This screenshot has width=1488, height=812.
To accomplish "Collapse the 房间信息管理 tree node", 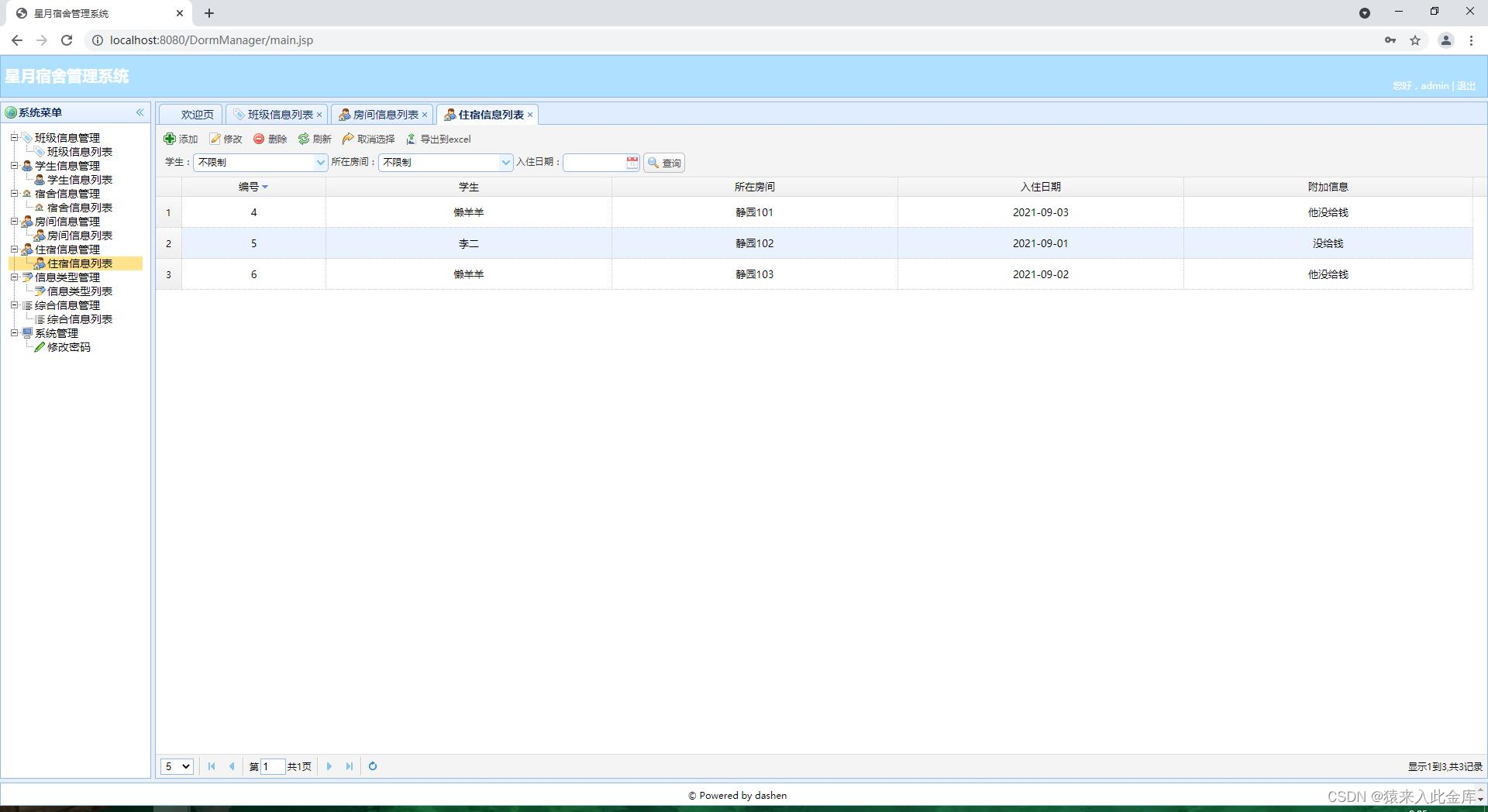I will (14, 222).
